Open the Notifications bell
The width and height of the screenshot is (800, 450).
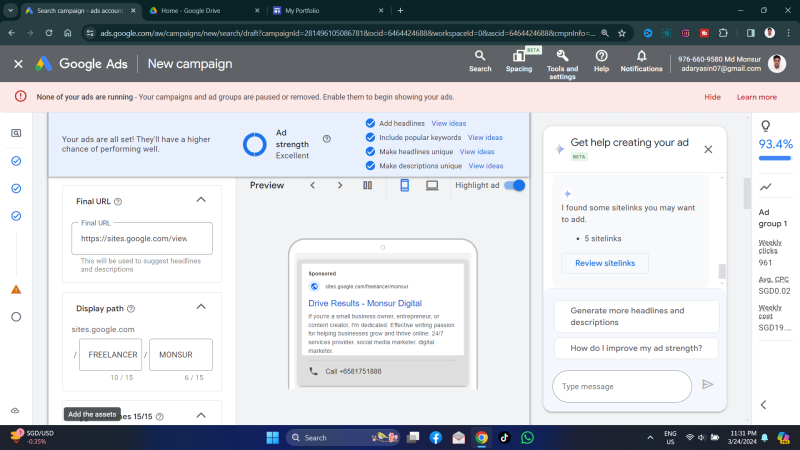(641, 61)
